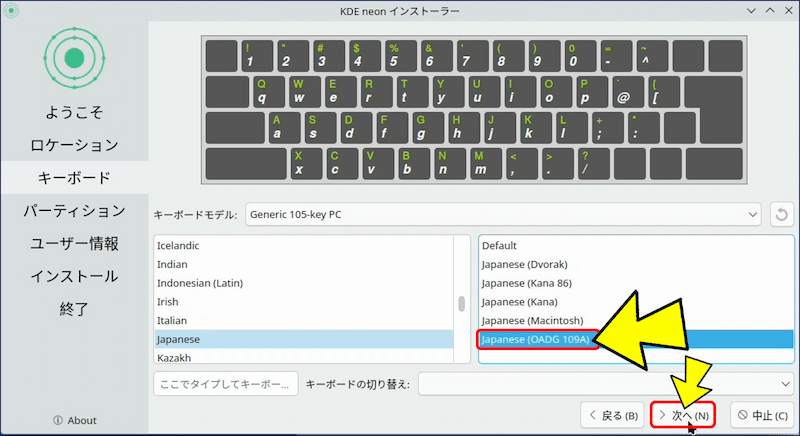Cancel installation with 中止 (C) button
This screenshot has width=800, height=436.
761,415
